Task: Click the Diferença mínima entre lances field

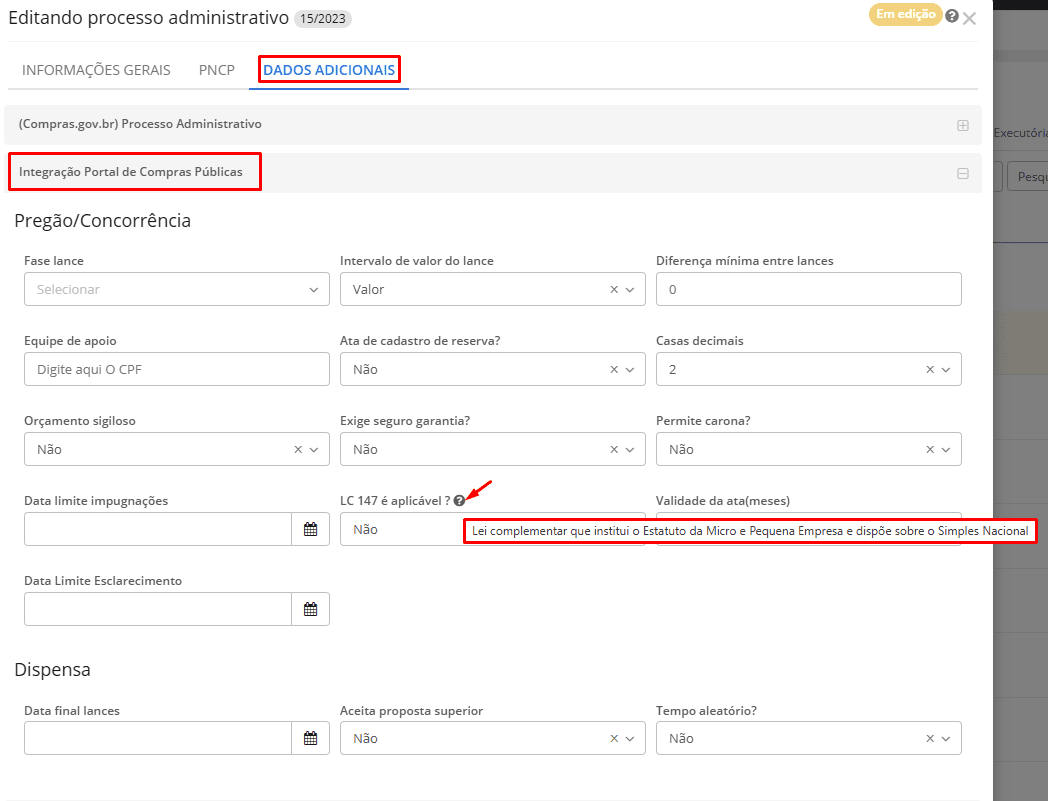Action: pyautogui.click(x=808, y=289)
